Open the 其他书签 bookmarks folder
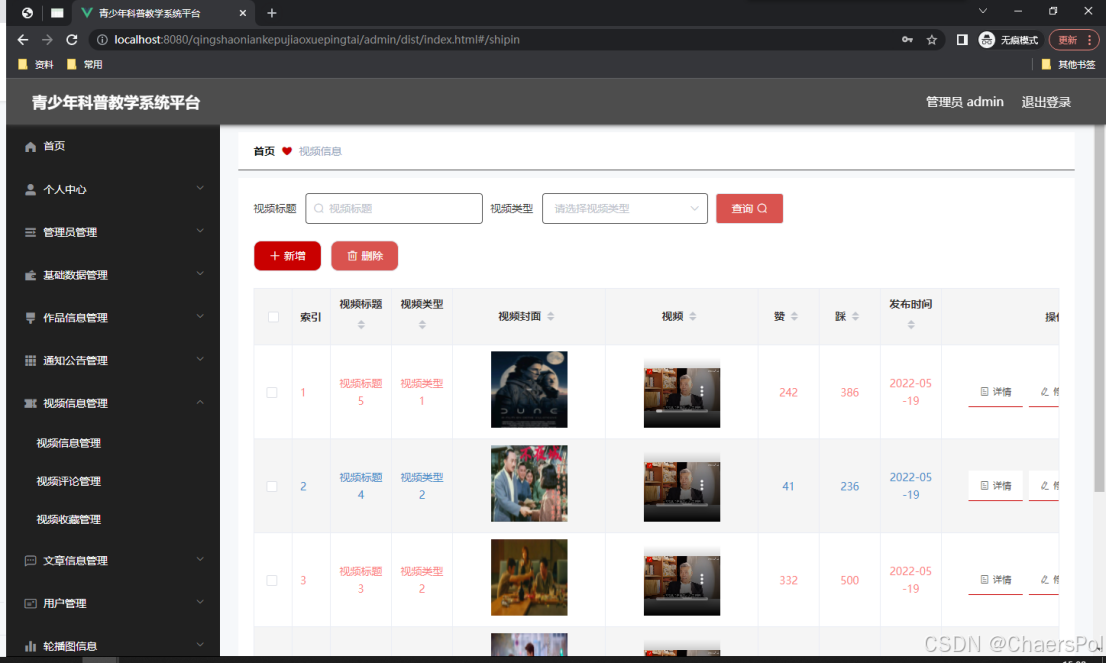 (1068, 64)
